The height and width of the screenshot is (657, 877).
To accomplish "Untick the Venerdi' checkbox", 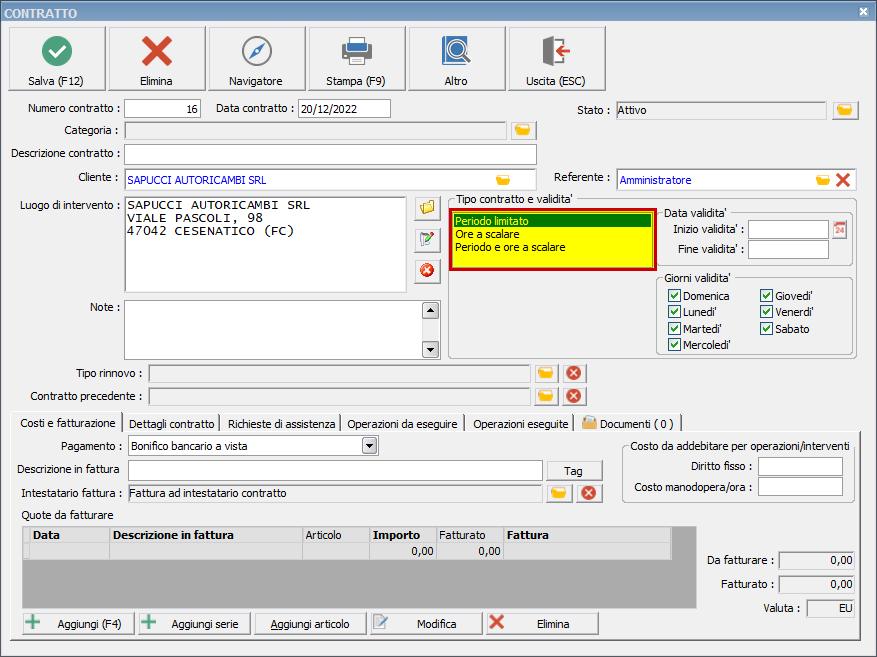I will pos(766,312).
